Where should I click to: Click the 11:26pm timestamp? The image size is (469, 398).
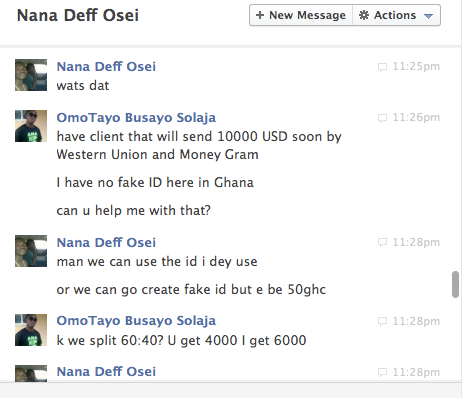point(416,117)
